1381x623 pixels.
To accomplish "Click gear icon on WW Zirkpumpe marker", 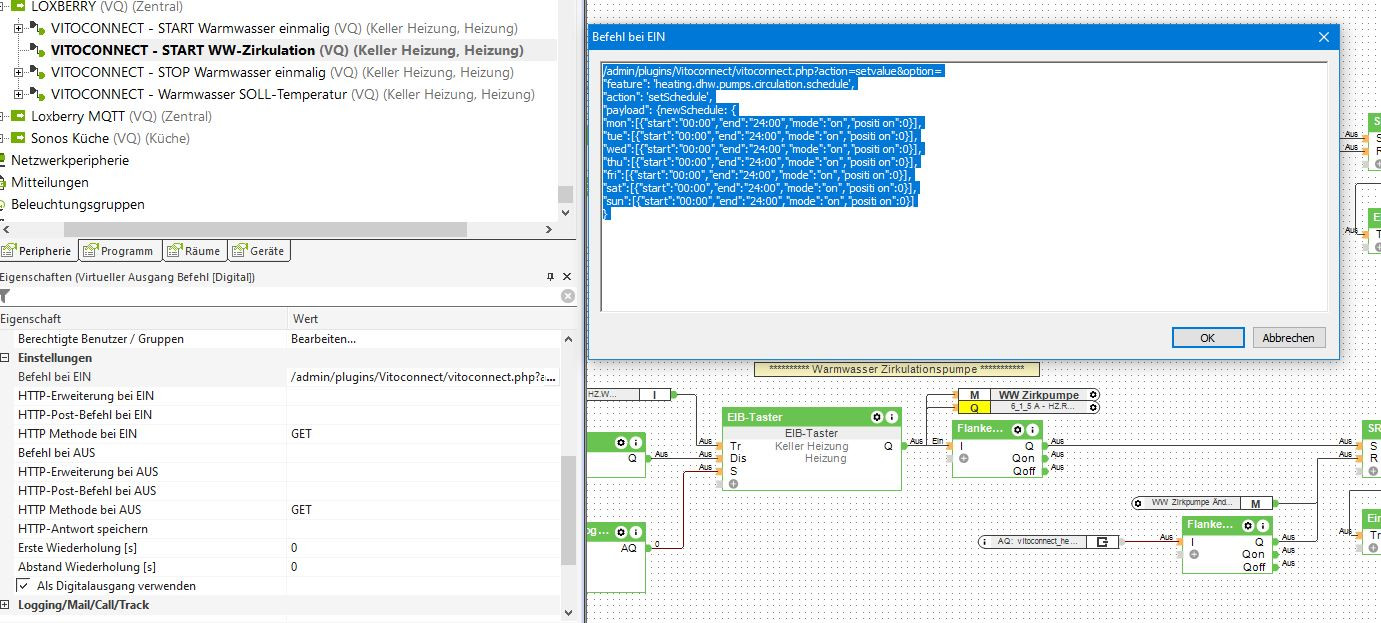I will point(1092,395).
